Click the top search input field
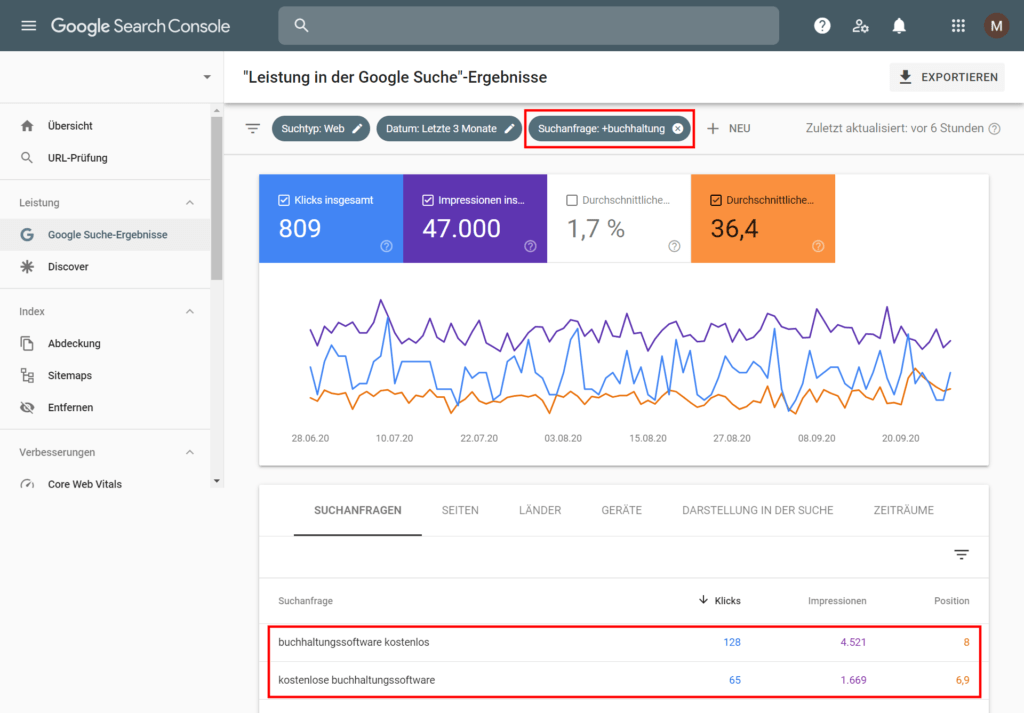Viewport: 1024px width, 713px height. 528,25
